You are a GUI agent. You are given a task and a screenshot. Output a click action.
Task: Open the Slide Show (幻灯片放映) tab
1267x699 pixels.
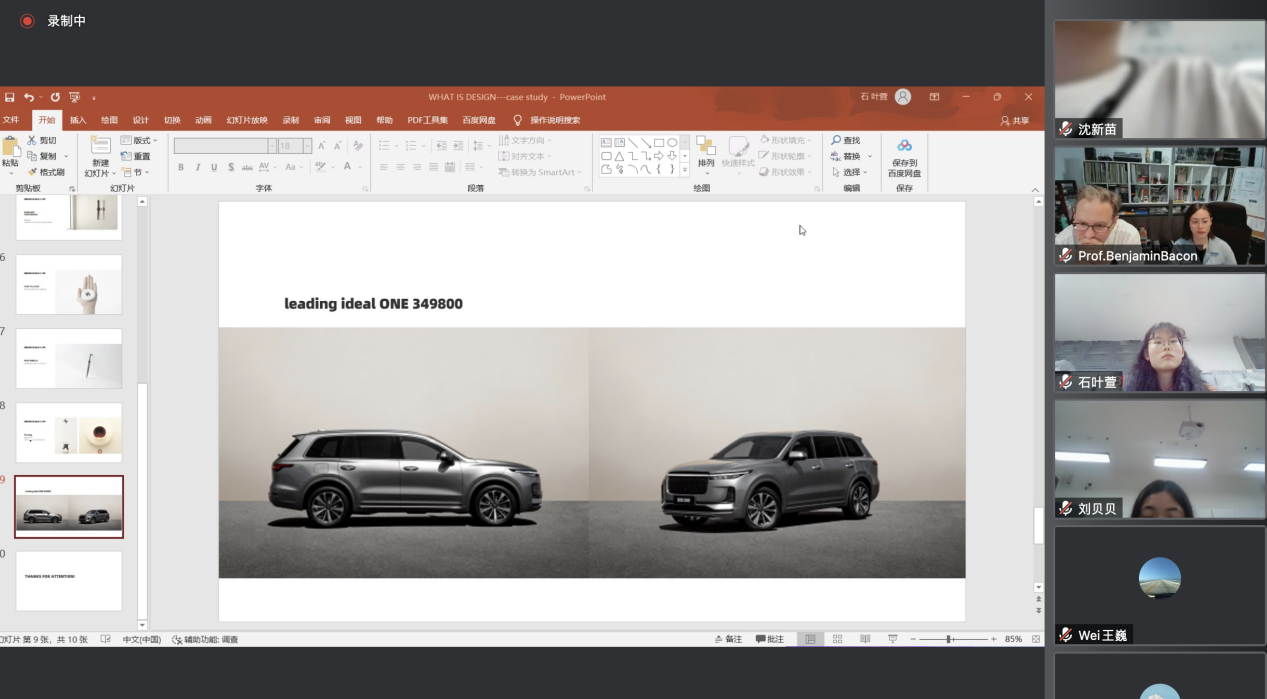click(x=246, y=120)
